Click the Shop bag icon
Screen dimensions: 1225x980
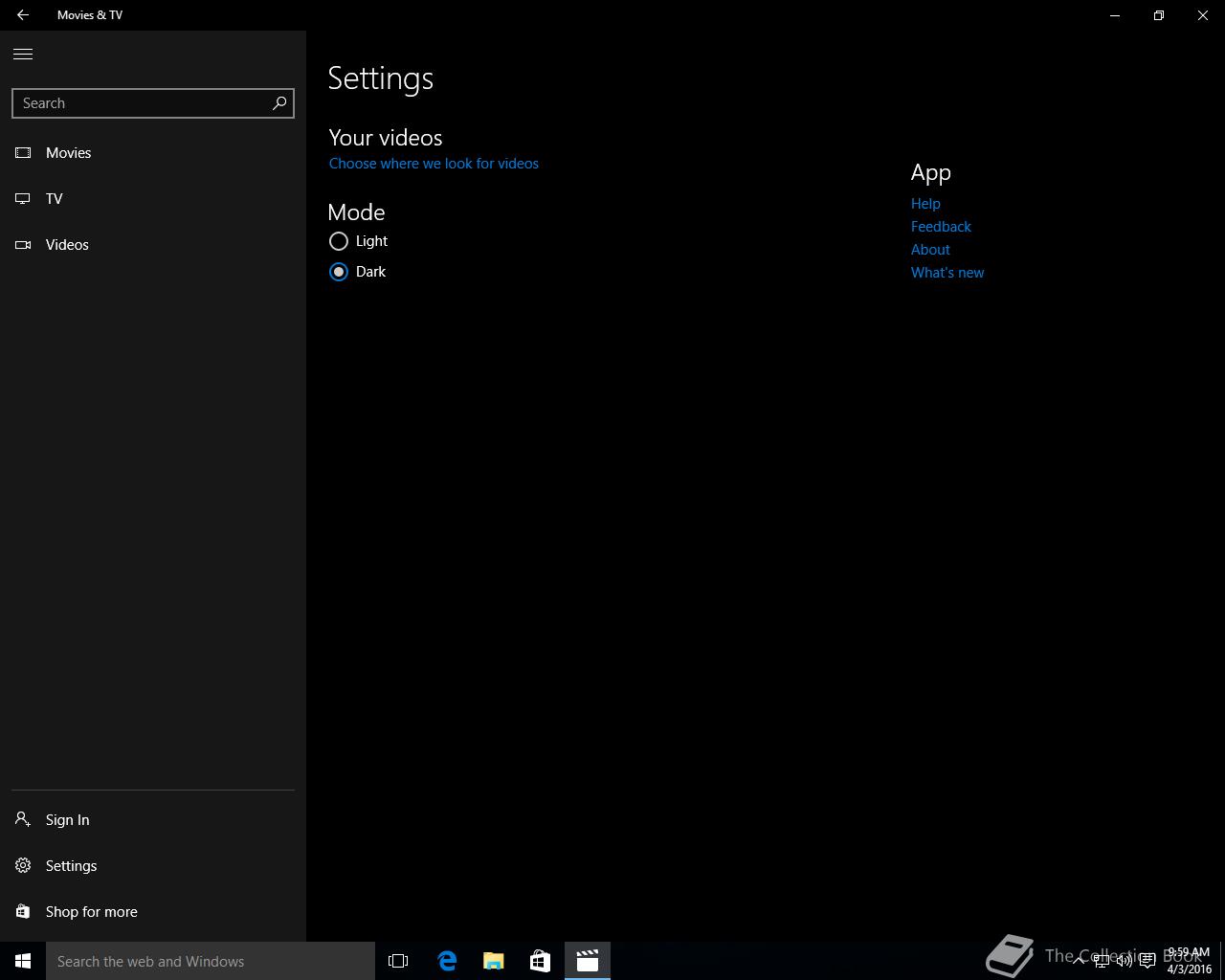[x=23, y=912]
